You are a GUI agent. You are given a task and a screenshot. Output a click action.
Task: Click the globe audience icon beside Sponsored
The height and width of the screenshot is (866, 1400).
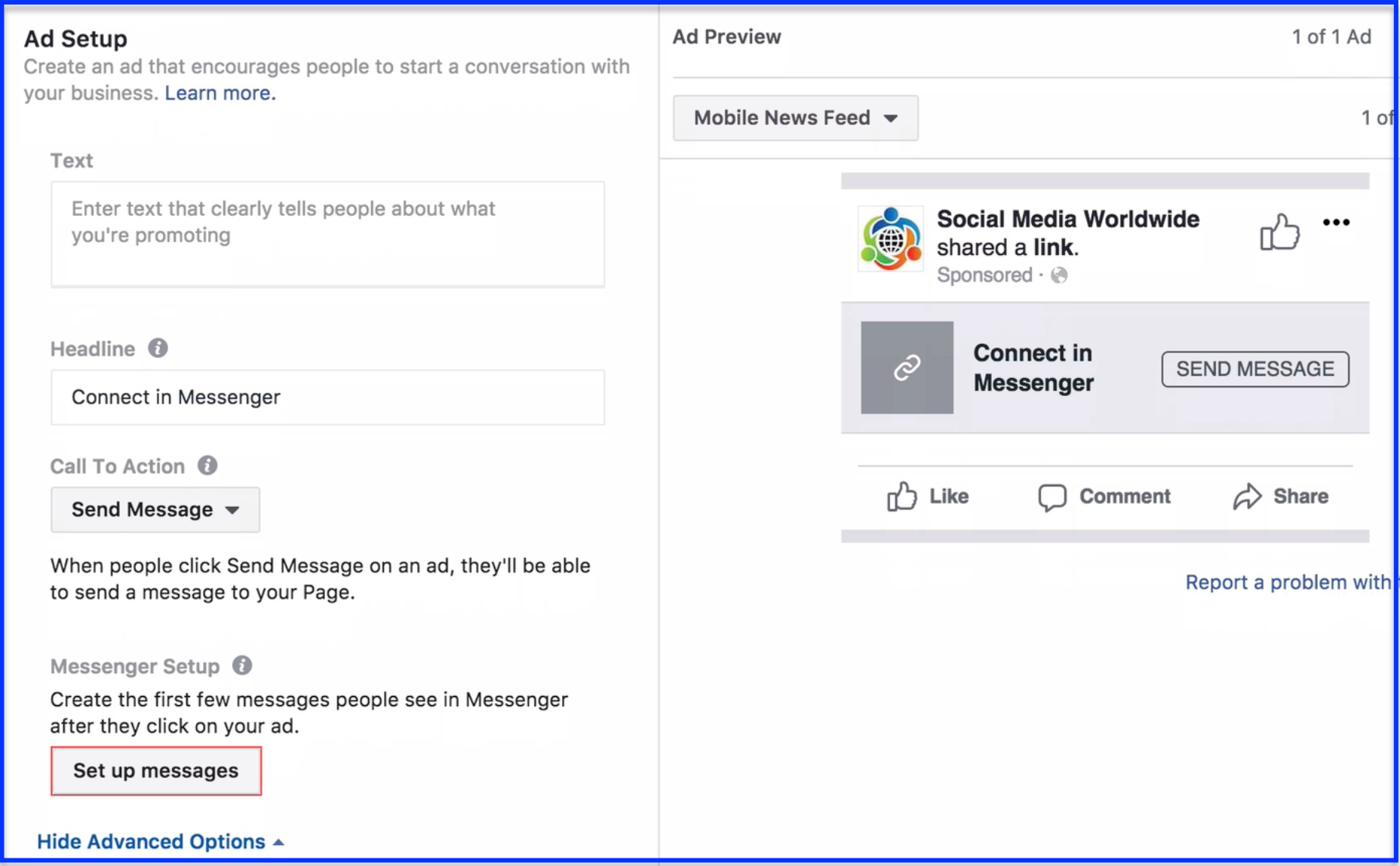[x=1059, y=275]
